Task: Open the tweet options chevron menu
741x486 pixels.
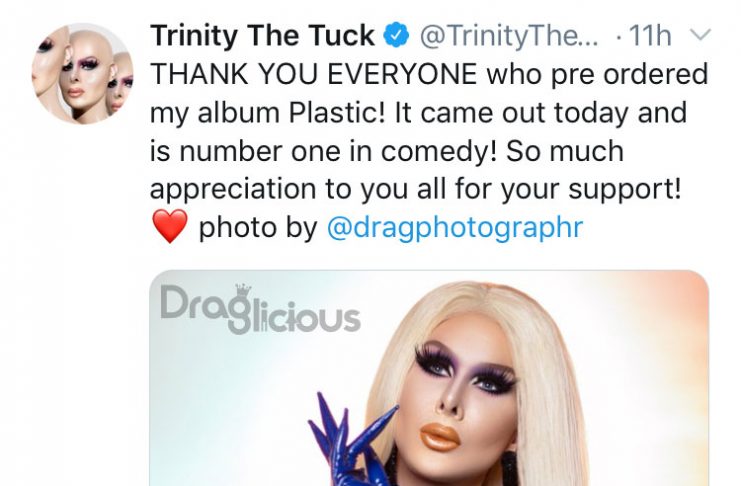Action: point(700,35)
